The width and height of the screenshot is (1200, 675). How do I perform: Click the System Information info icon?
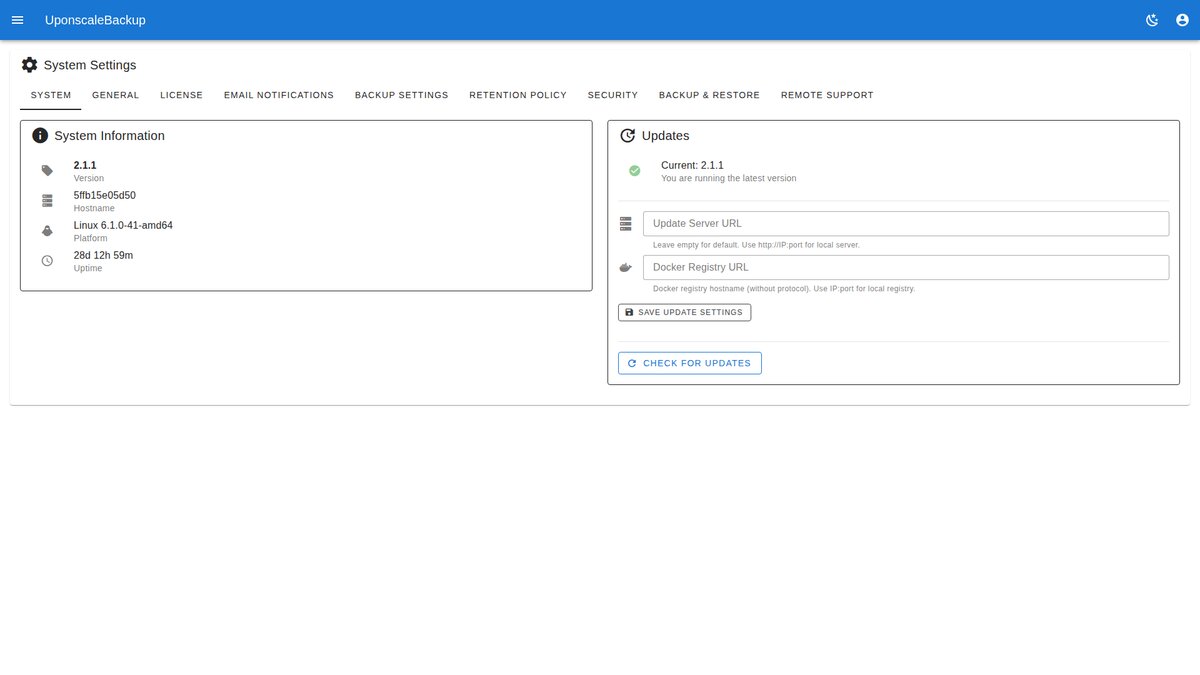(x=40, y=136)
